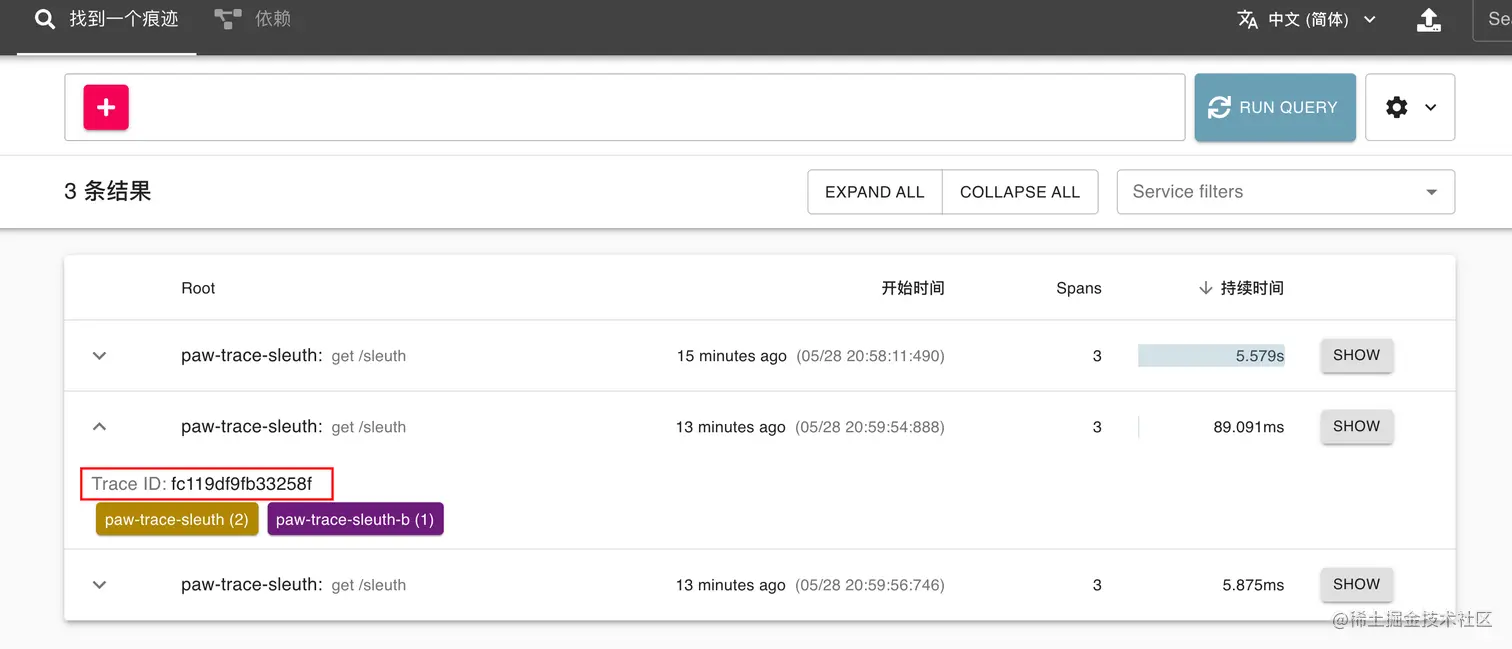Expand the first paw-trace-sleuth trace row
The height and width of the screenshot is (649, 1512).
coord(99,356)
